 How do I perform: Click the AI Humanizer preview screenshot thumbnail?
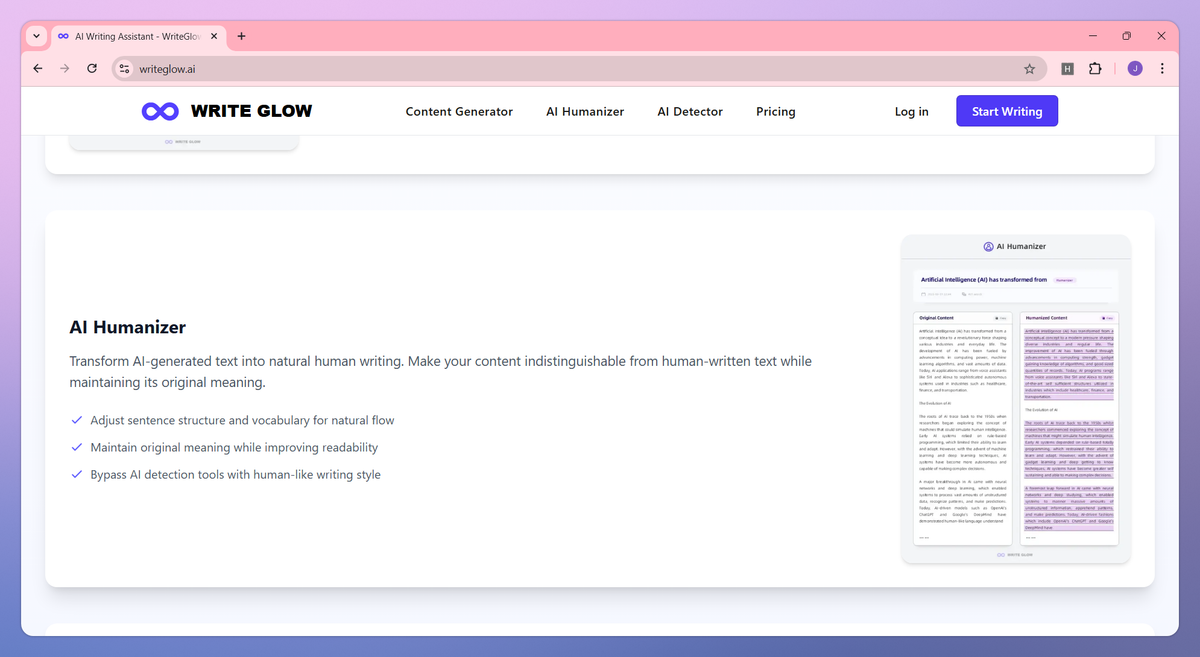1016,399
